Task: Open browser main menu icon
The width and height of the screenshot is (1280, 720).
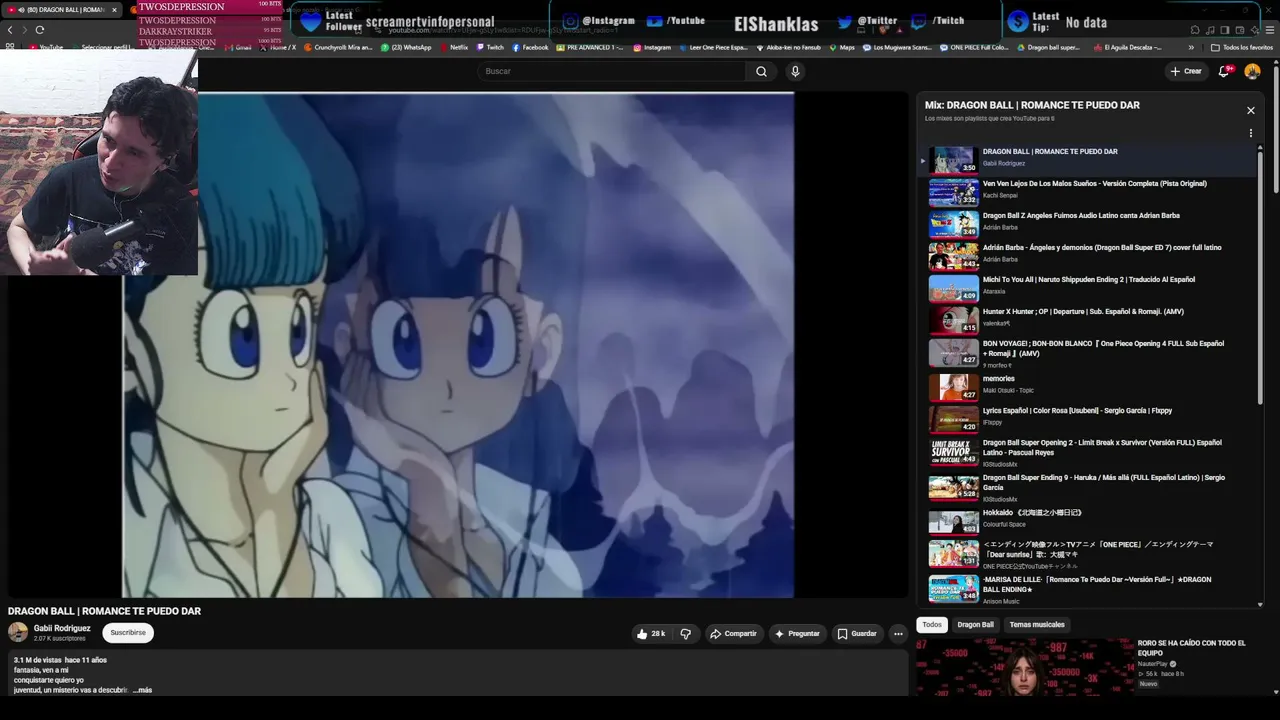Action: (1269, 30)
